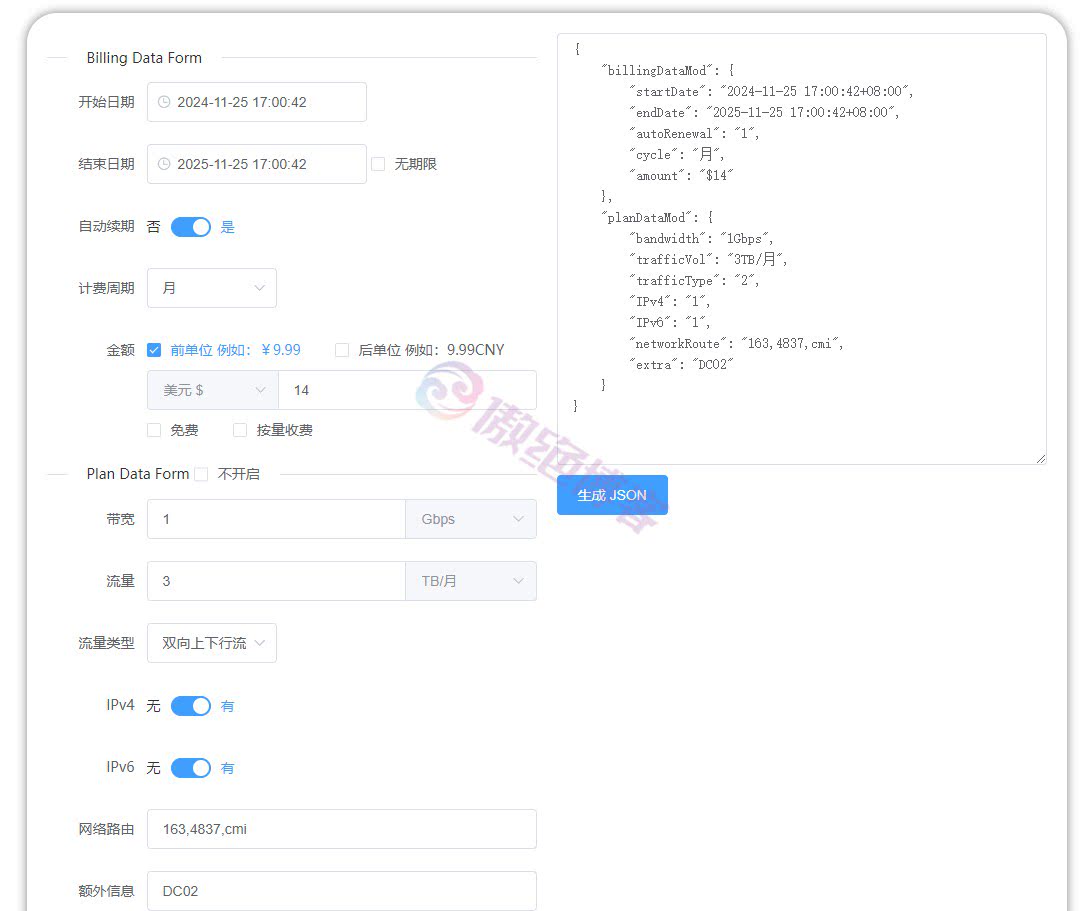Open the start date picker 2024-11-25 17:00:42
Viewport: 1084px width, 911px height.
point(256,102)
